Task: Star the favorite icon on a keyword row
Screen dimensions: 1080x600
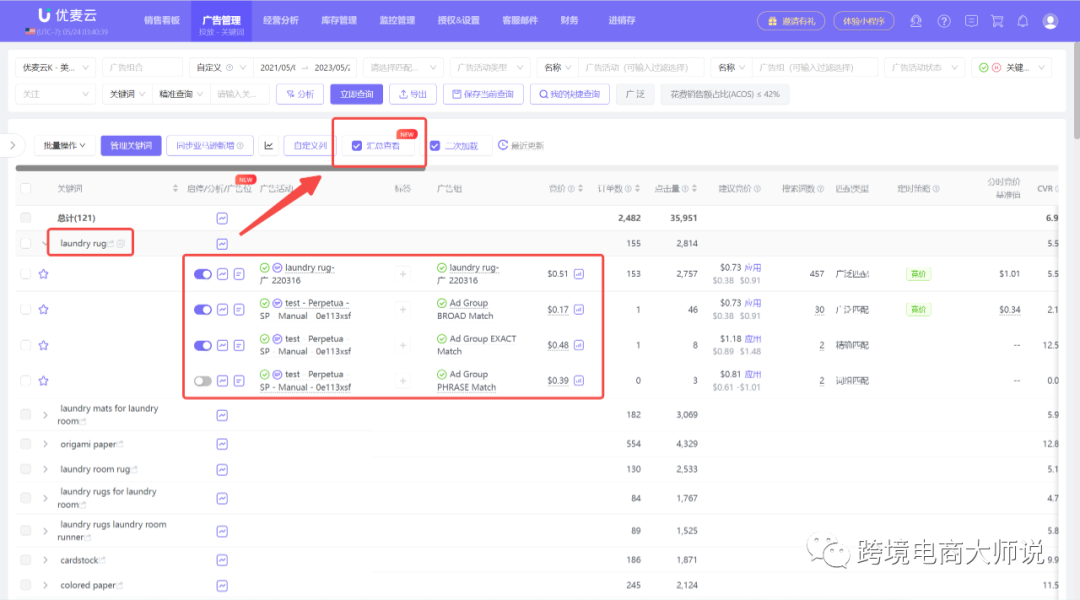Action: (x=43, y=273)
